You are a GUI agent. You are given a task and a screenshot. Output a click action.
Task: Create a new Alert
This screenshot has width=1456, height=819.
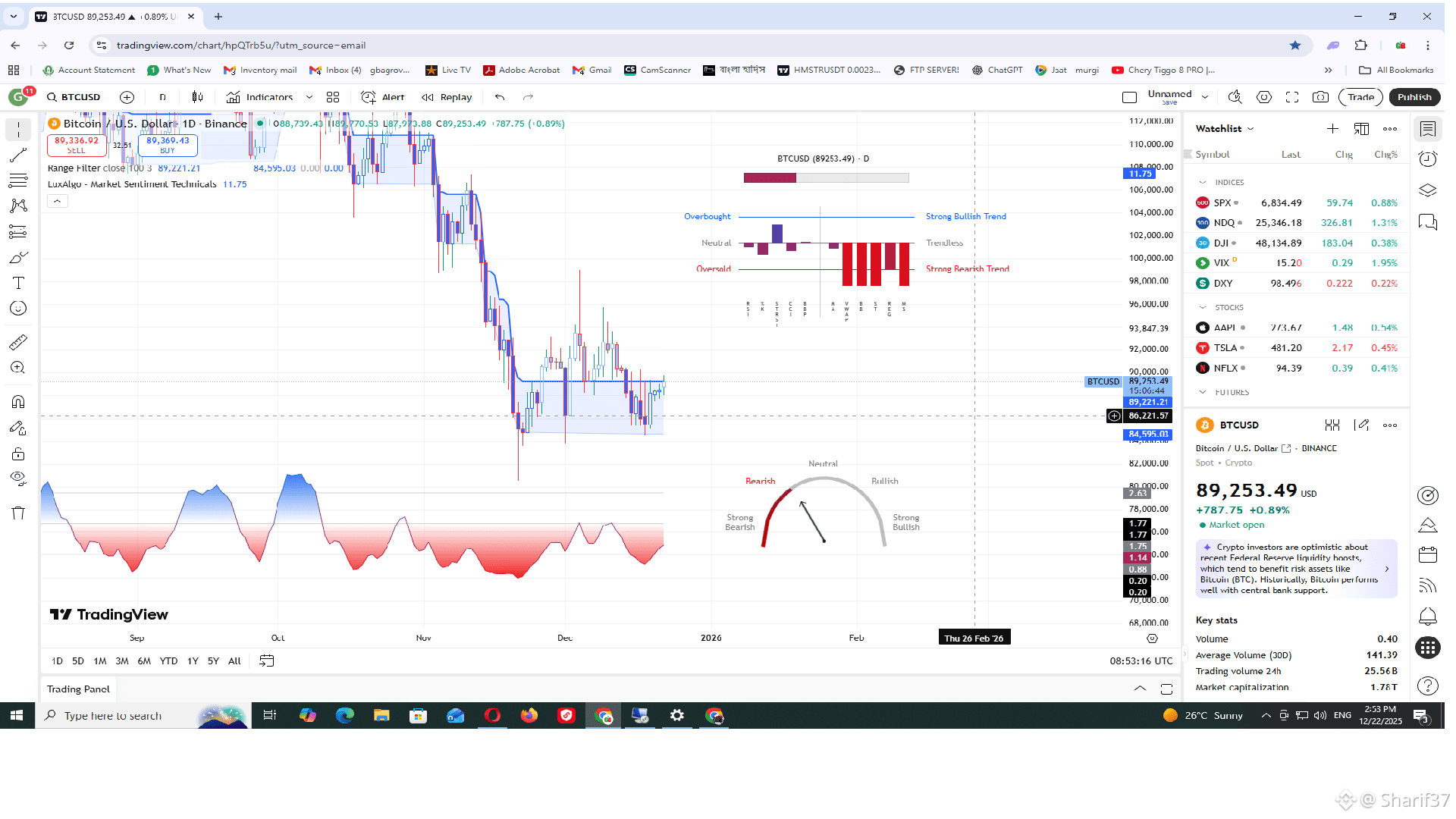tap(382, 97)
